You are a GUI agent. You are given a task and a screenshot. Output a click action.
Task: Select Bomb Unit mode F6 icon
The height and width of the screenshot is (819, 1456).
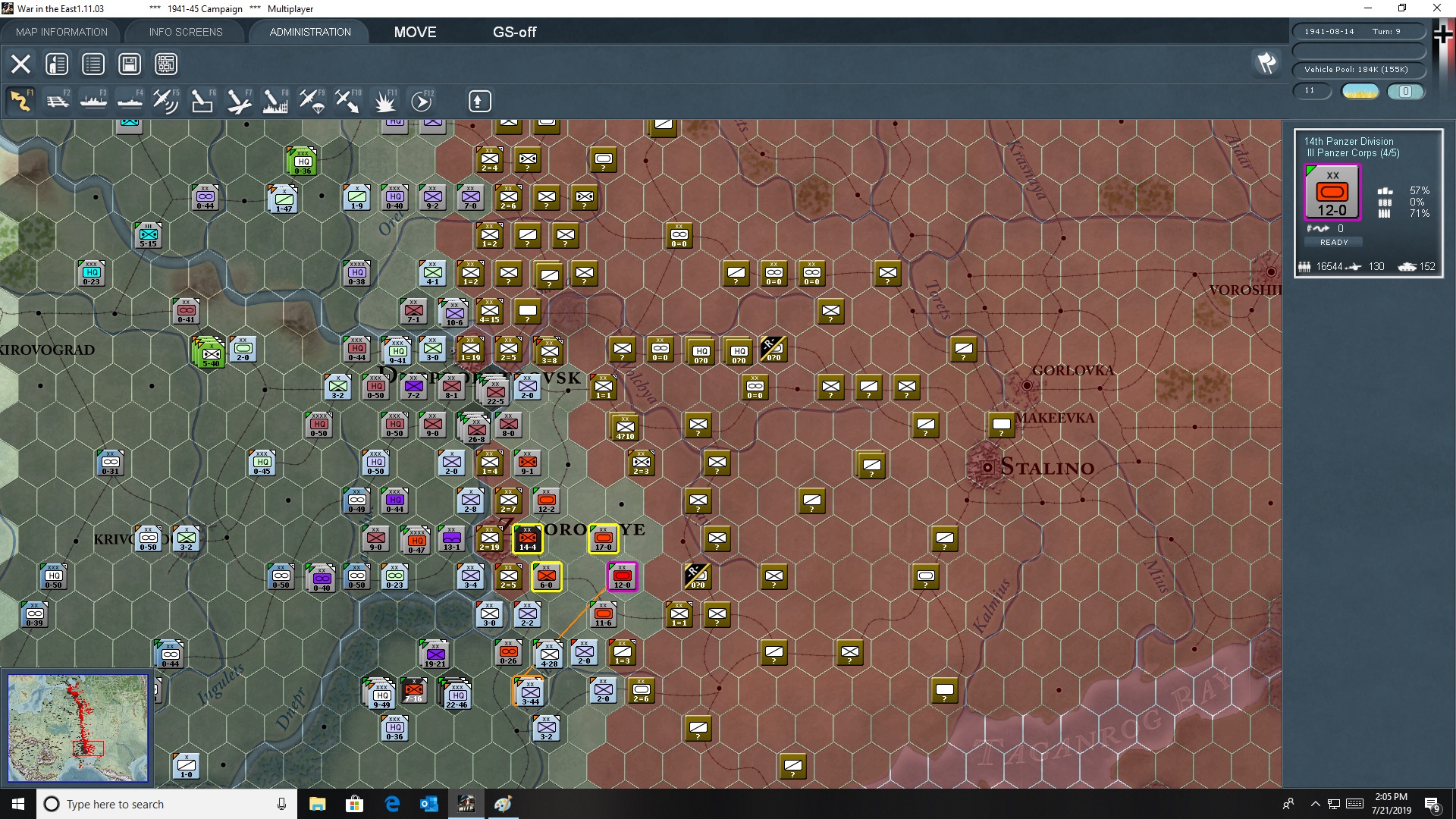pos(202,101)
